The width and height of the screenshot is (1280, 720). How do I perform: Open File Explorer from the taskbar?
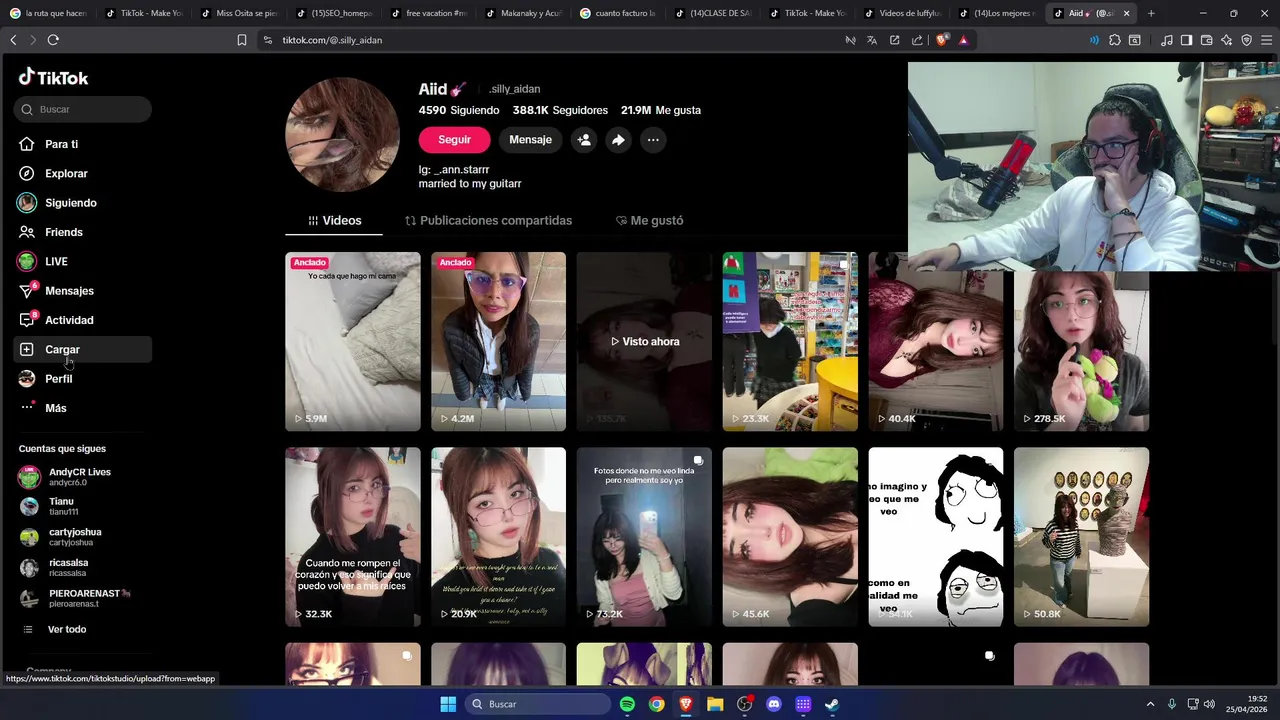(715, 704)
